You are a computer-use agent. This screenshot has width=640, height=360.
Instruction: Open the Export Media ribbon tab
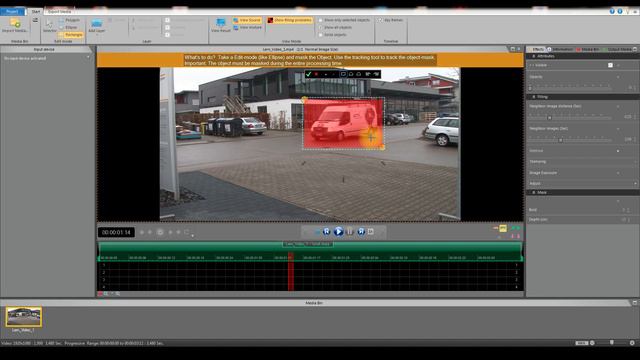click(x=59, y=11)
